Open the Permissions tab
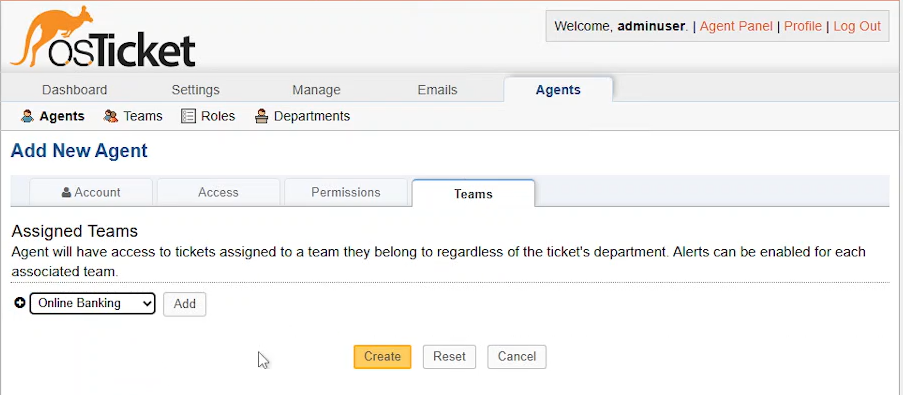Viewport: 903px width, 395px height. tap(346, 192)
